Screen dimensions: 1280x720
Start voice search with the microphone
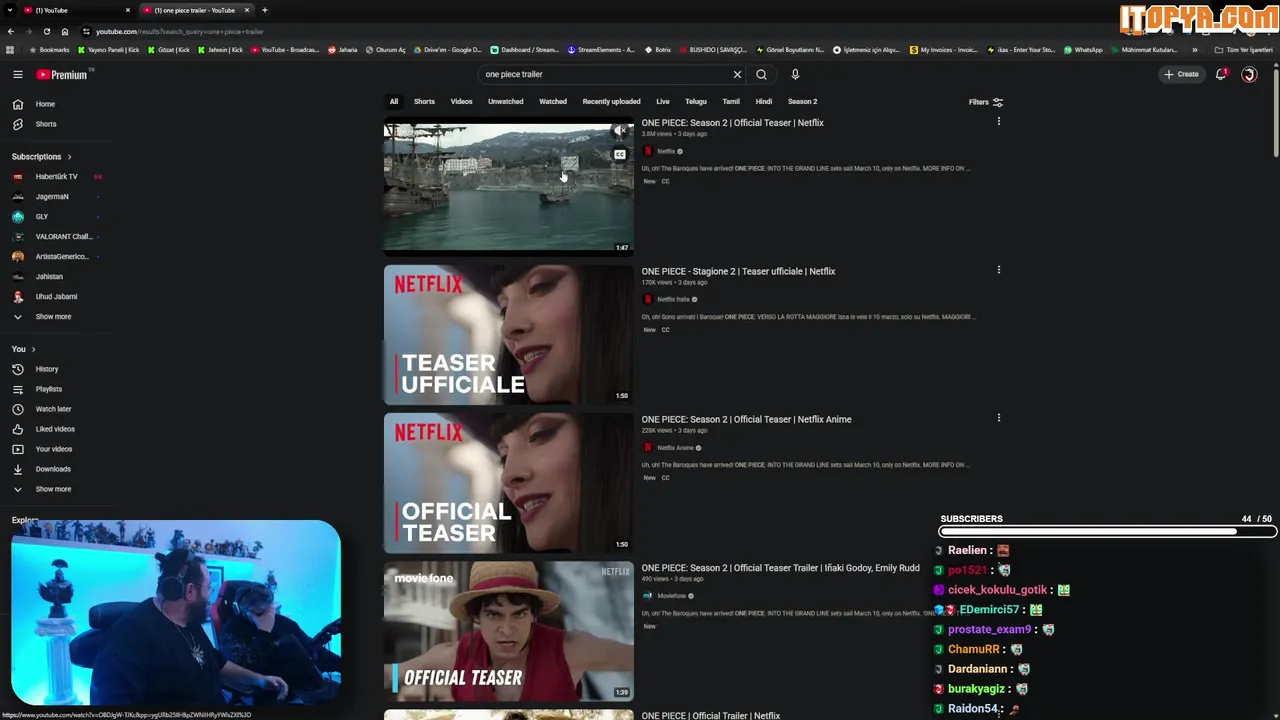[795, 74]
